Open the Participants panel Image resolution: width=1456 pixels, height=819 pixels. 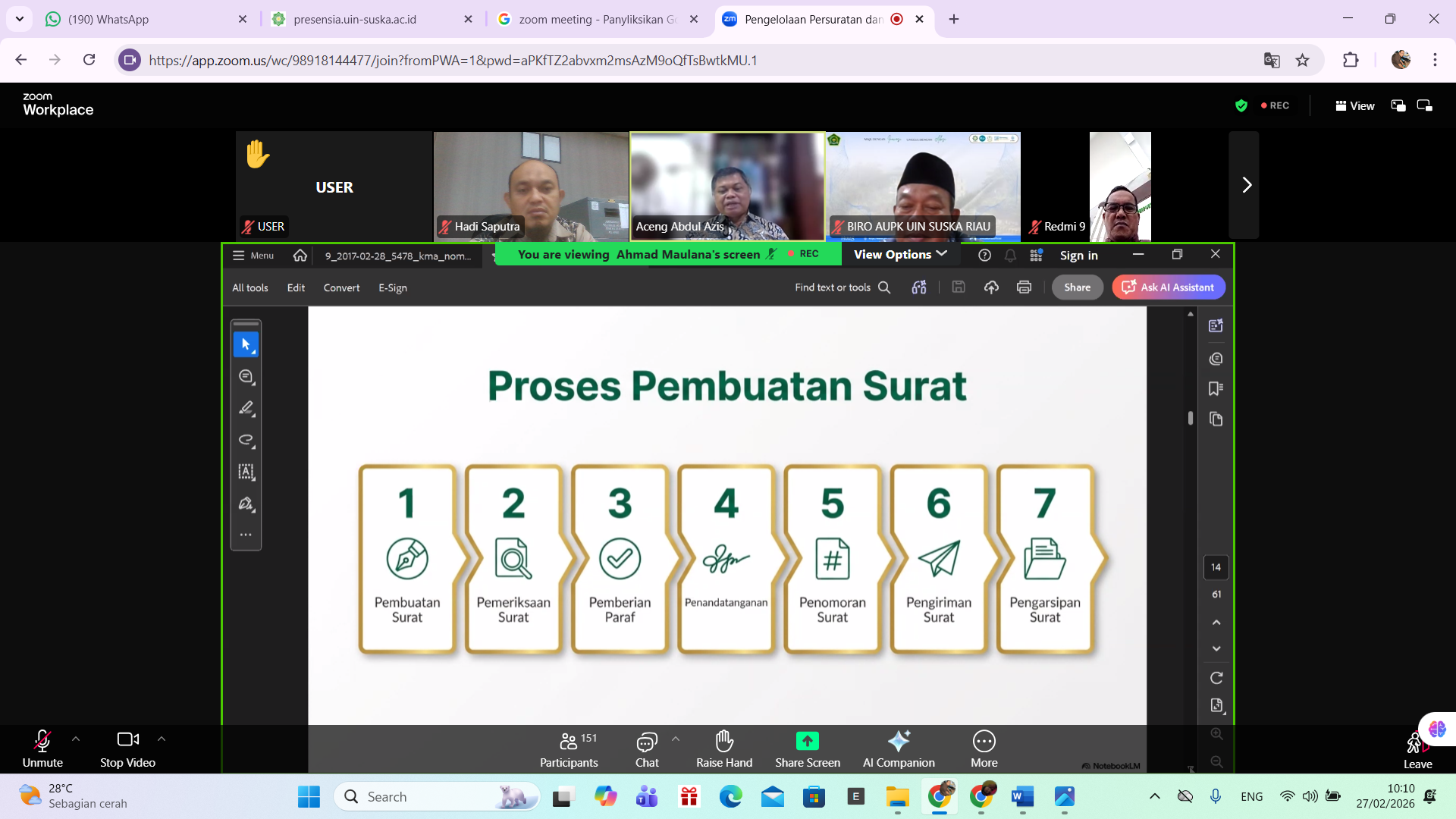569,748
